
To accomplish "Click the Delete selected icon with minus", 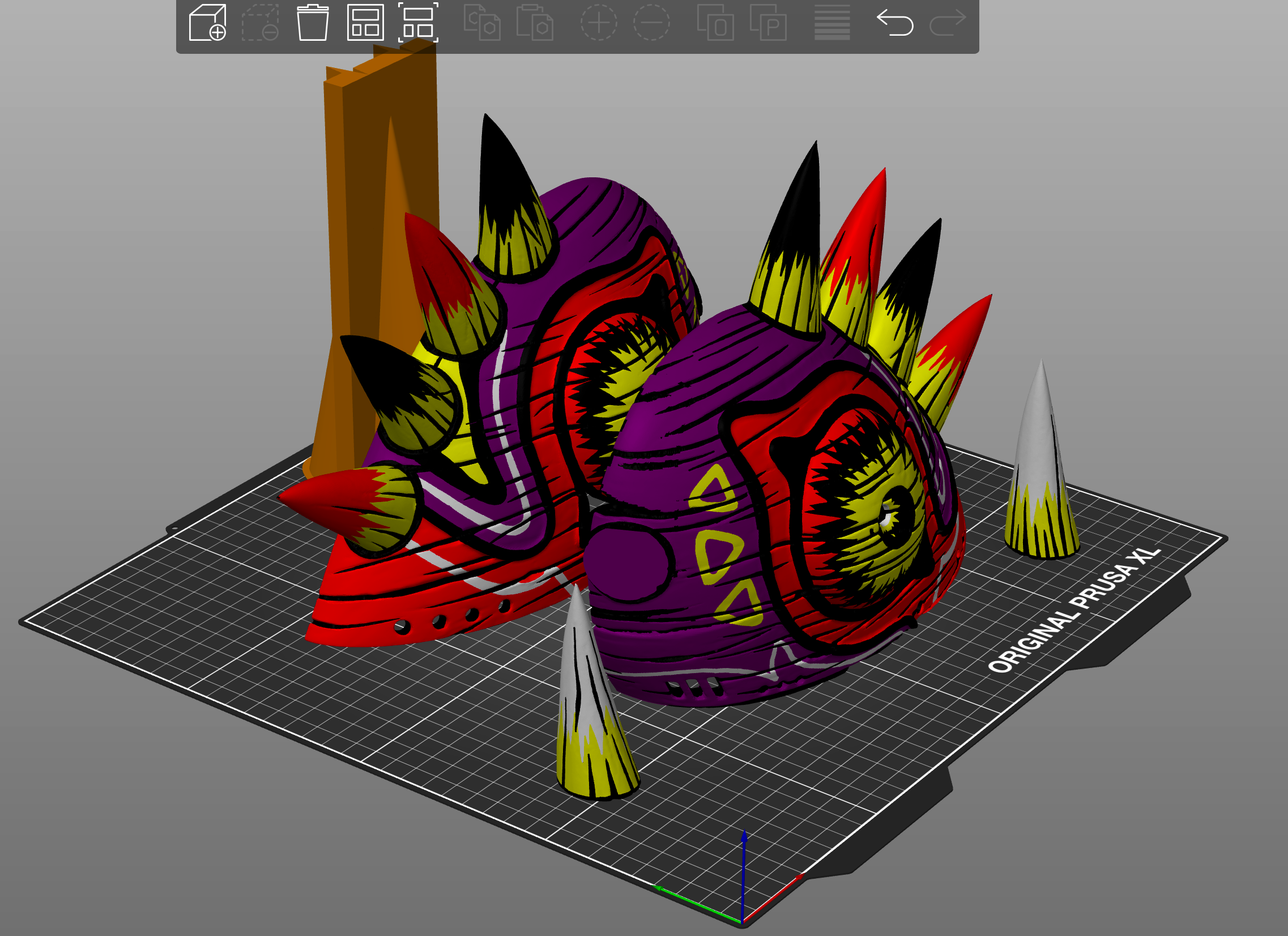I will (260, 23).
